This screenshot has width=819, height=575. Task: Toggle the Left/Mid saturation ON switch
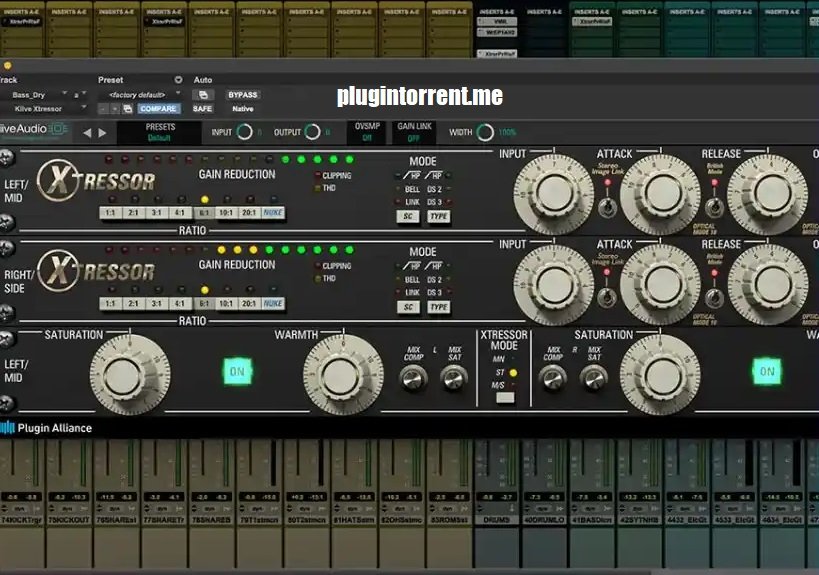click(x=237, y=371)
